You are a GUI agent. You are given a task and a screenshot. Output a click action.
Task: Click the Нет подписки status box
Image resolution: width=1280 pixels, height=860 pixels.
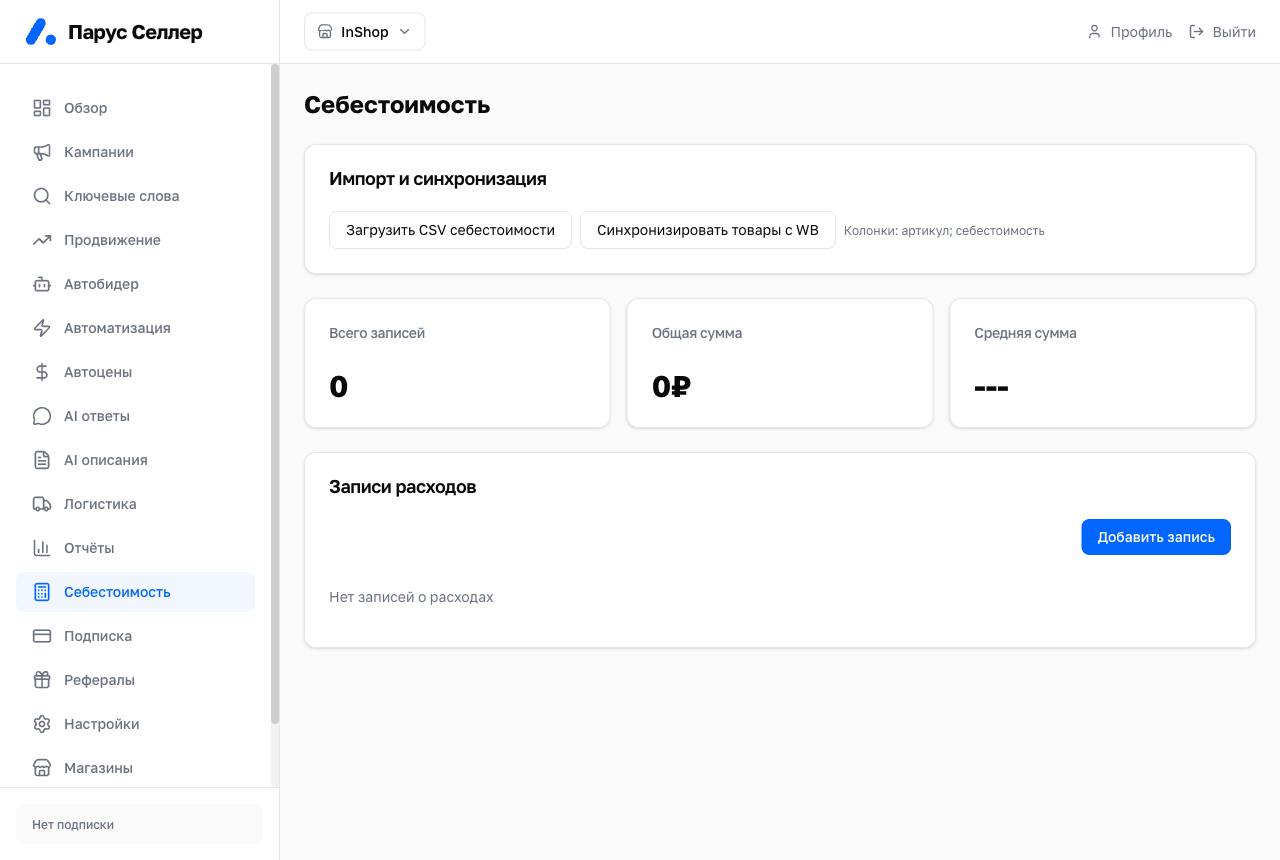coord(139,825)
